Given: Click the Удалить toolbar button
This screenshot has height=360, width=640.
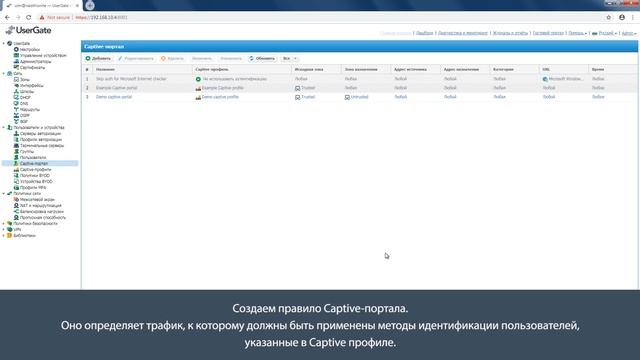Looking at the screenshot, I should tap(172, 58).
